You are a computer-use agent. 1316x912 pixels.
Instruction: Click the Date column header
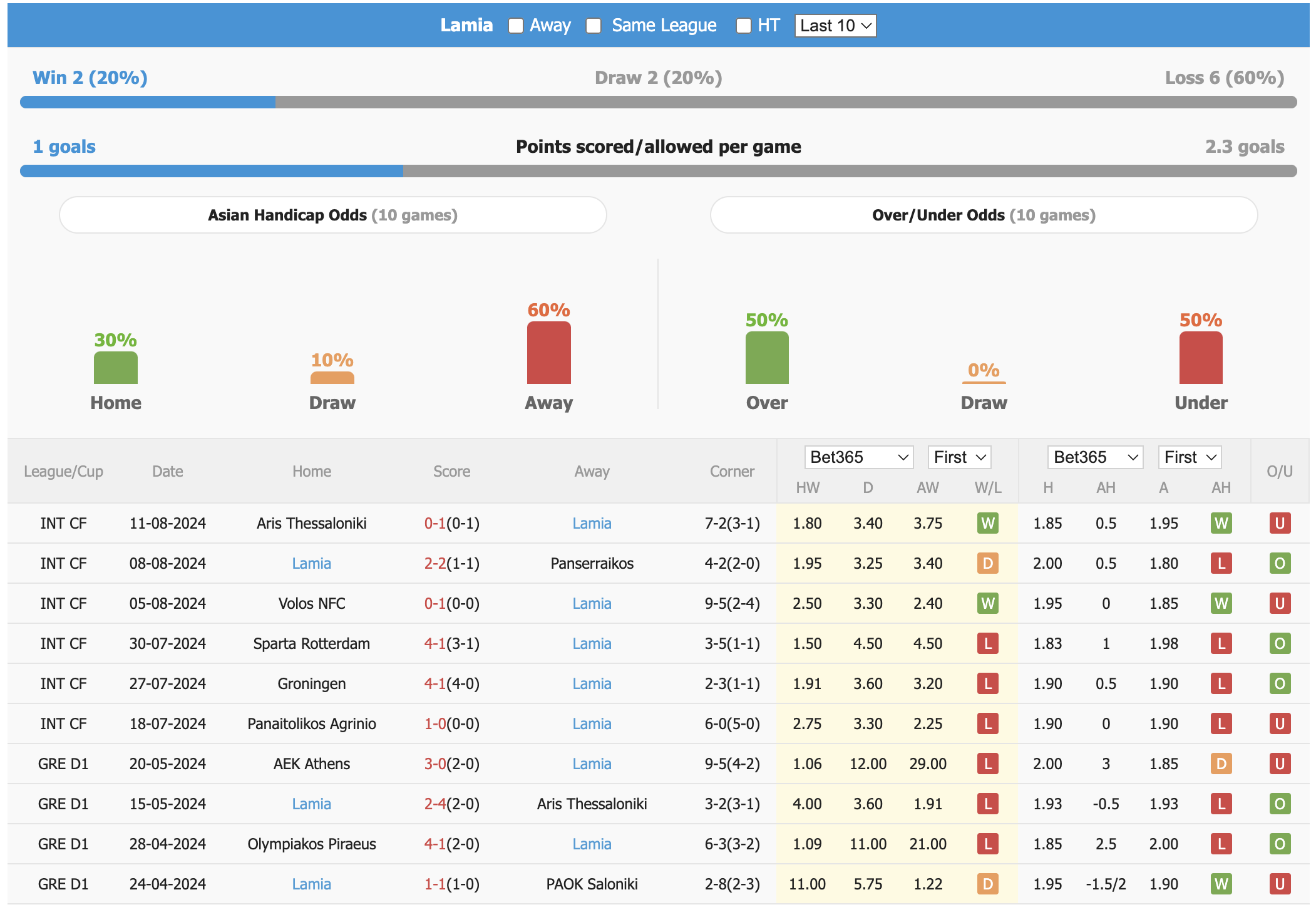point(168,472)
